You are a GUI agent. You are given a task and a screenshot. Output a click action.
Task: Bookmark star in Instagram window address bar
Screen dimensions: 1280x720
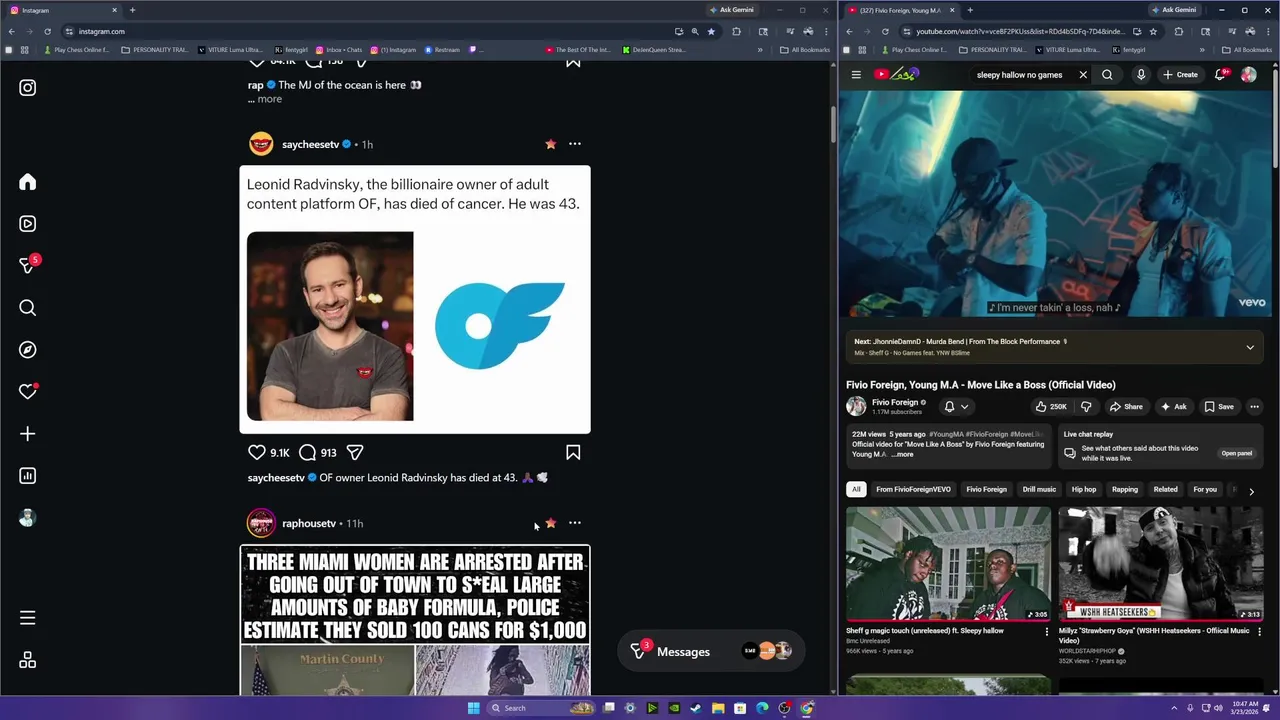point(711,31)
